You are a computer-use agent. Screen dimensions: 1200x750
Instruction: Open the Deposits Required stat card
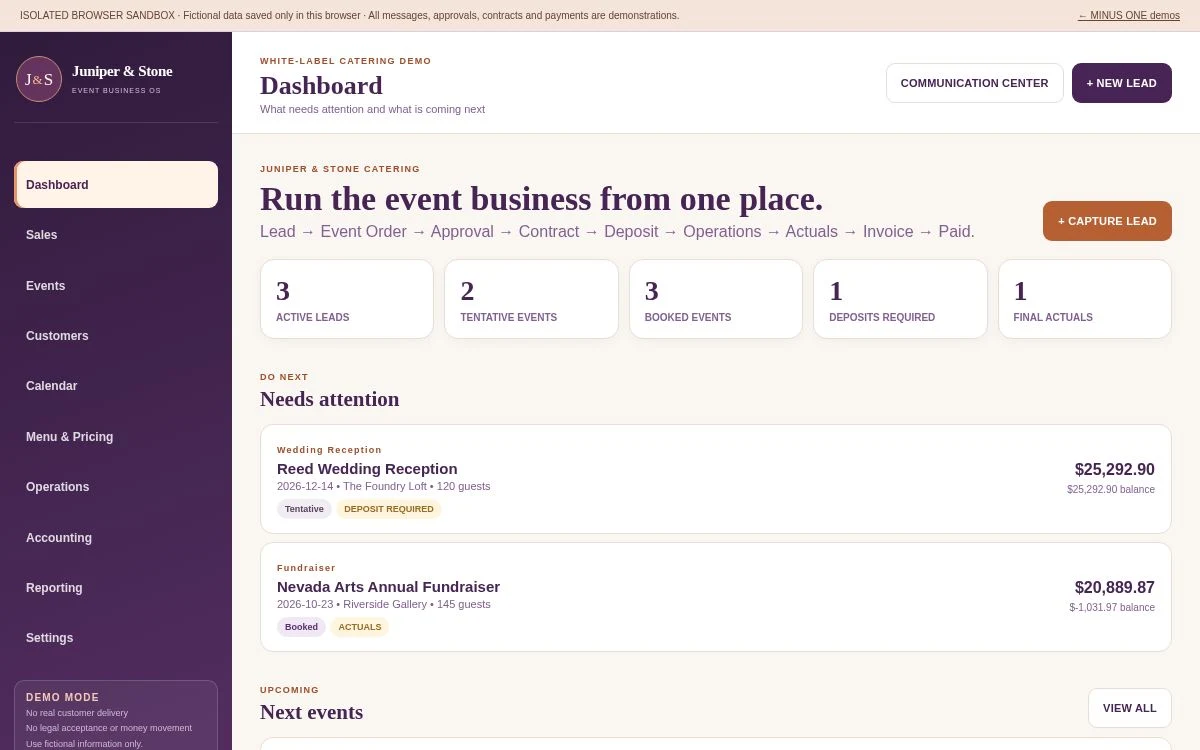900,299
